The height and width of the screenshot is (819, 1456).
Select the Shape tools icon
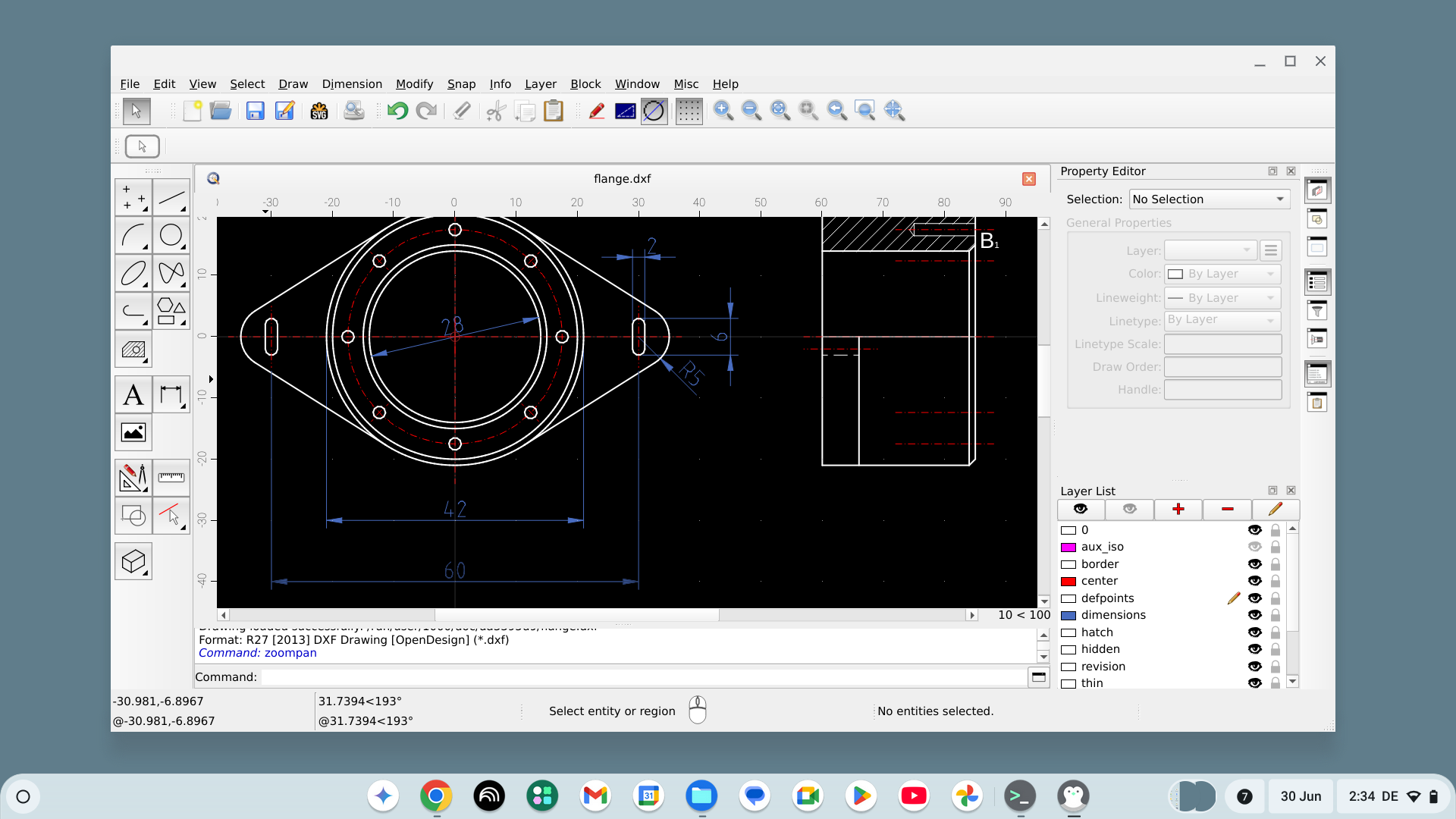click(171, 311)
